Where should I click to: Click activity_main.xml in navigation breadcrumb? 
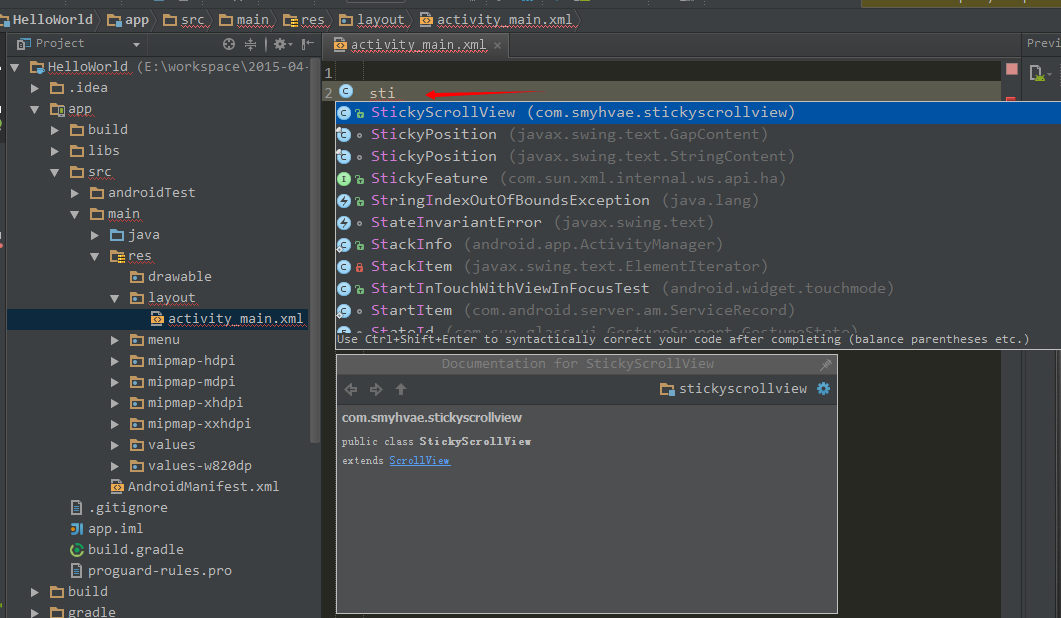495,20
